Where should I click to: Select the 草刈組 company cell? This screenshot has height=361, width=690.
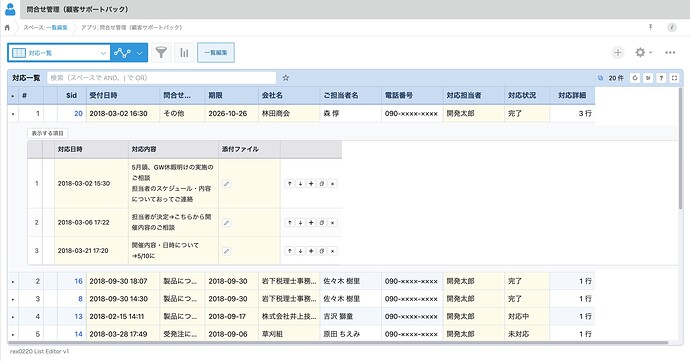point(289,334)
